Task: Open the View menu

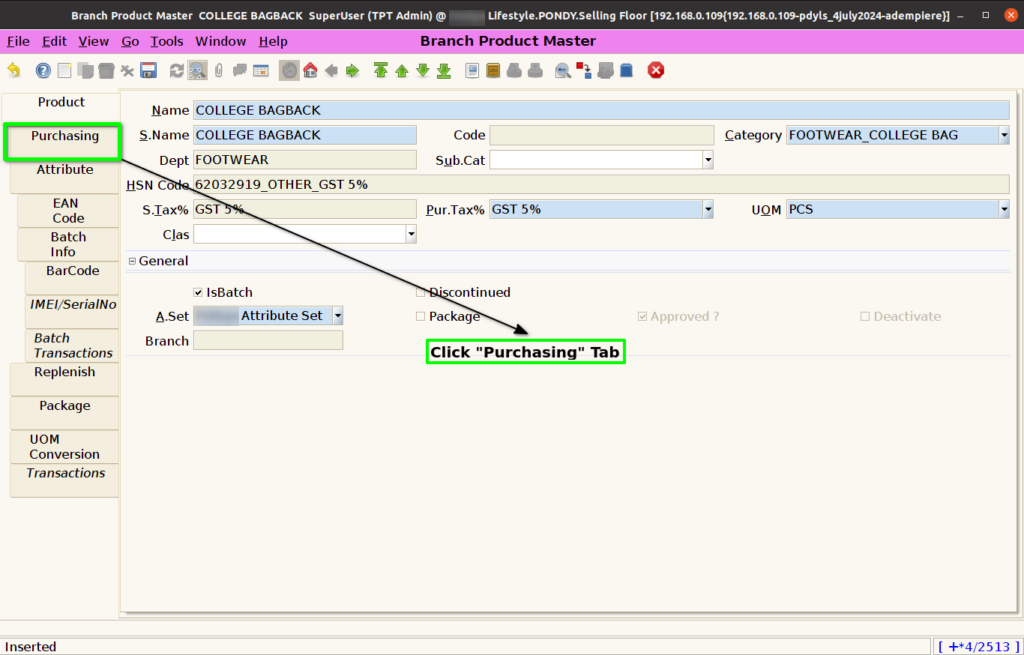Action: point(93,41)
